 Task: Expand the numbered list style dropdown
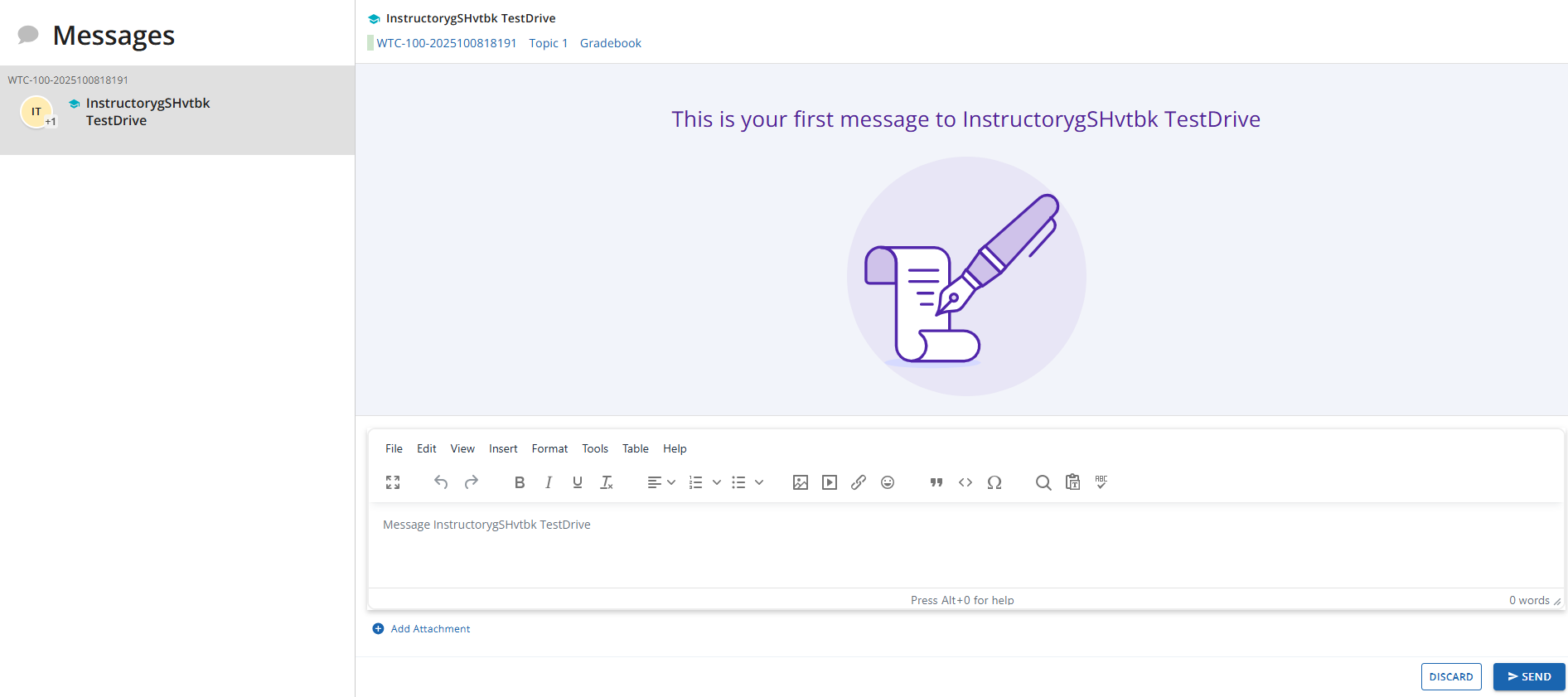click(x=717, y=482)
